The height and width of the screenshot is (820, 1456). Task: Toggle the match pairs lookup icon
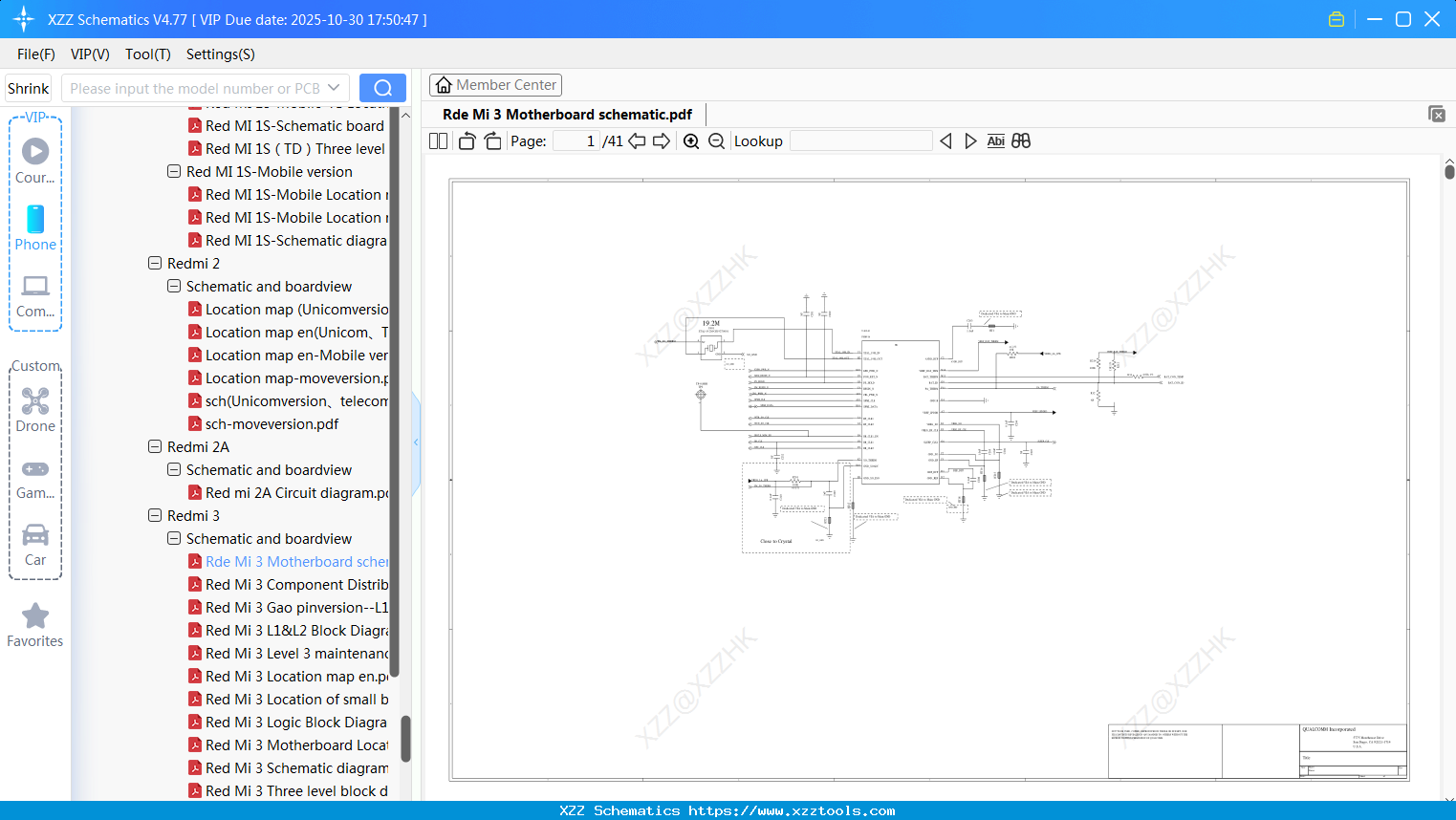[1020, 140]
